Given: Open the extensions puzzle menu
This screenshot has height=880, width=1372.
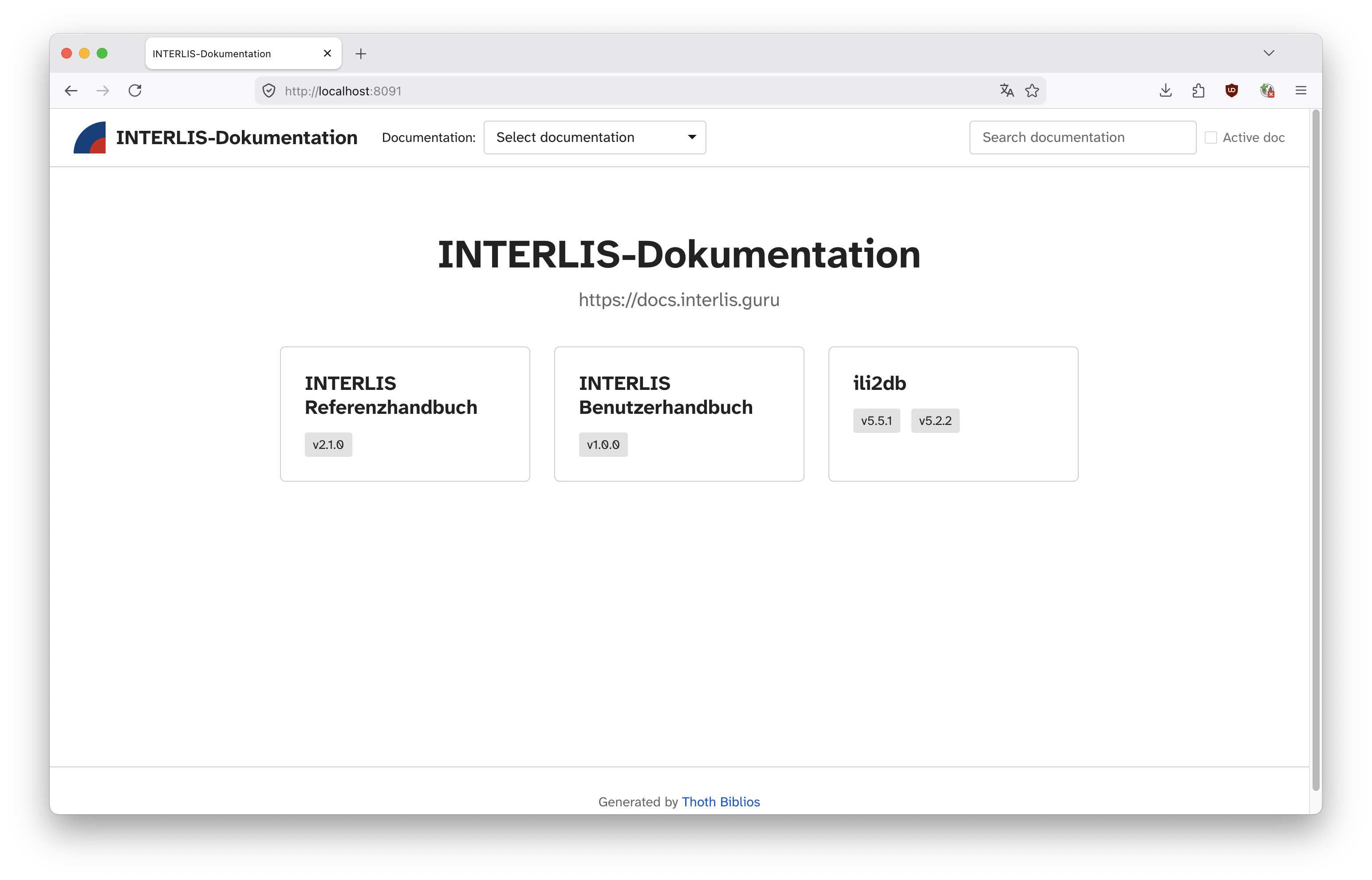Looking at the screenshot, I should 1199,90.
